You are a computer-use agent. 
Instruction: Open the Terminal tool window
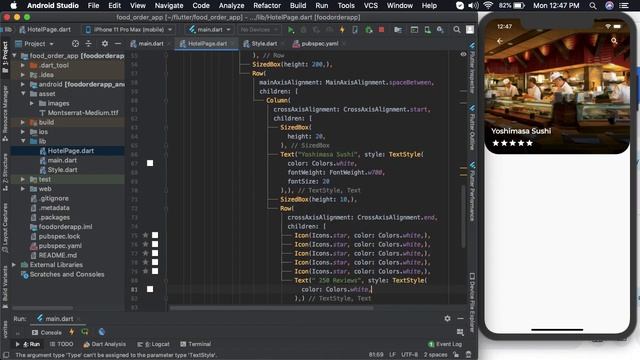click(x=196, y=344)
